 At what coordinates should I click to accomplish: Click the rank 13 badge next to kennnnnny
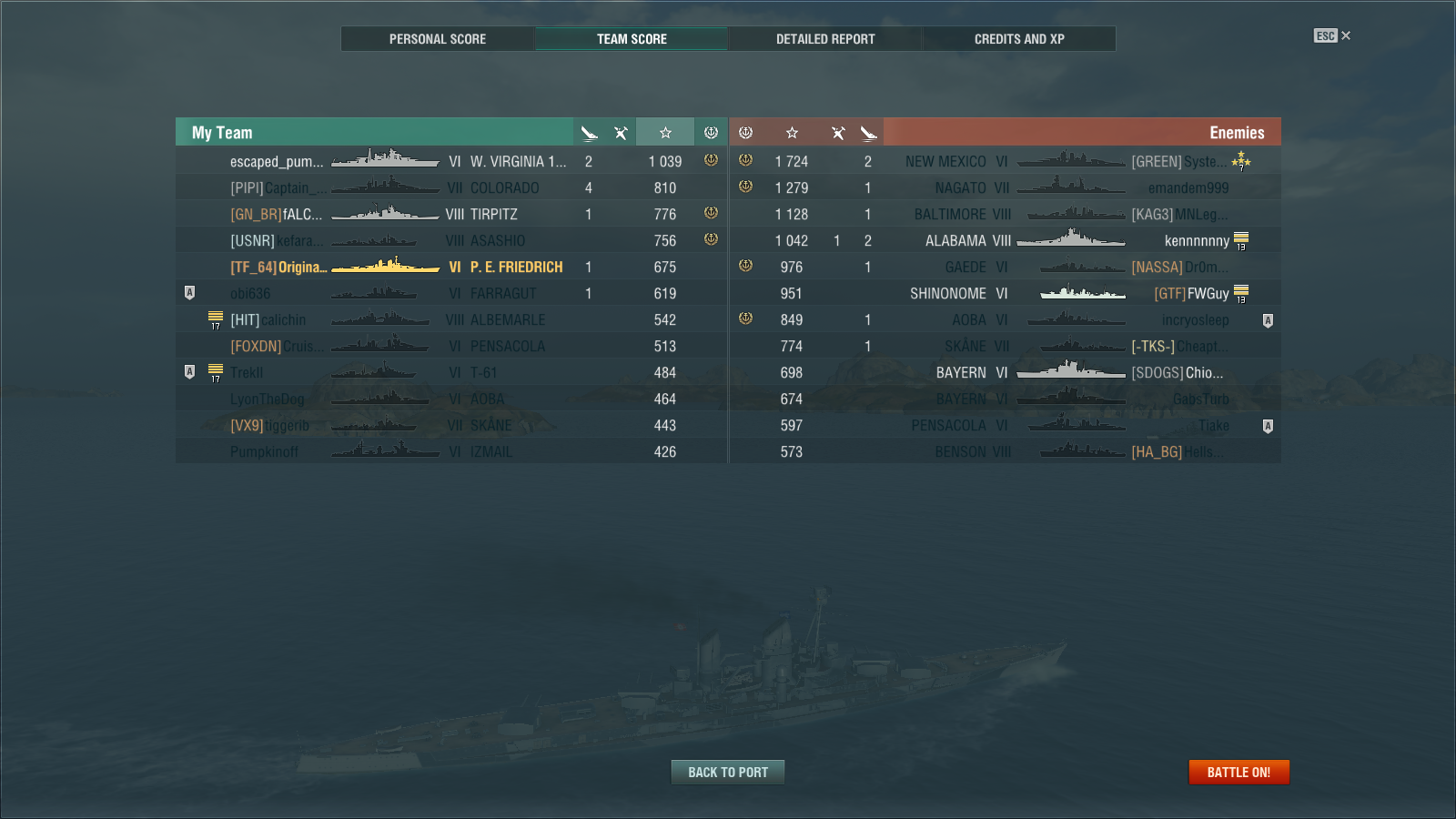(x=1241, y=240)
